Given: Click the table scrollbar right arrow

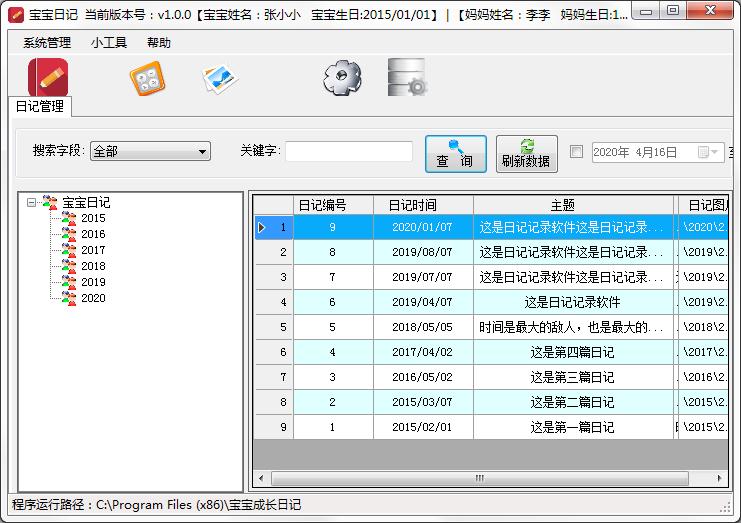Looking at the screenshot, I should [719, 478].
